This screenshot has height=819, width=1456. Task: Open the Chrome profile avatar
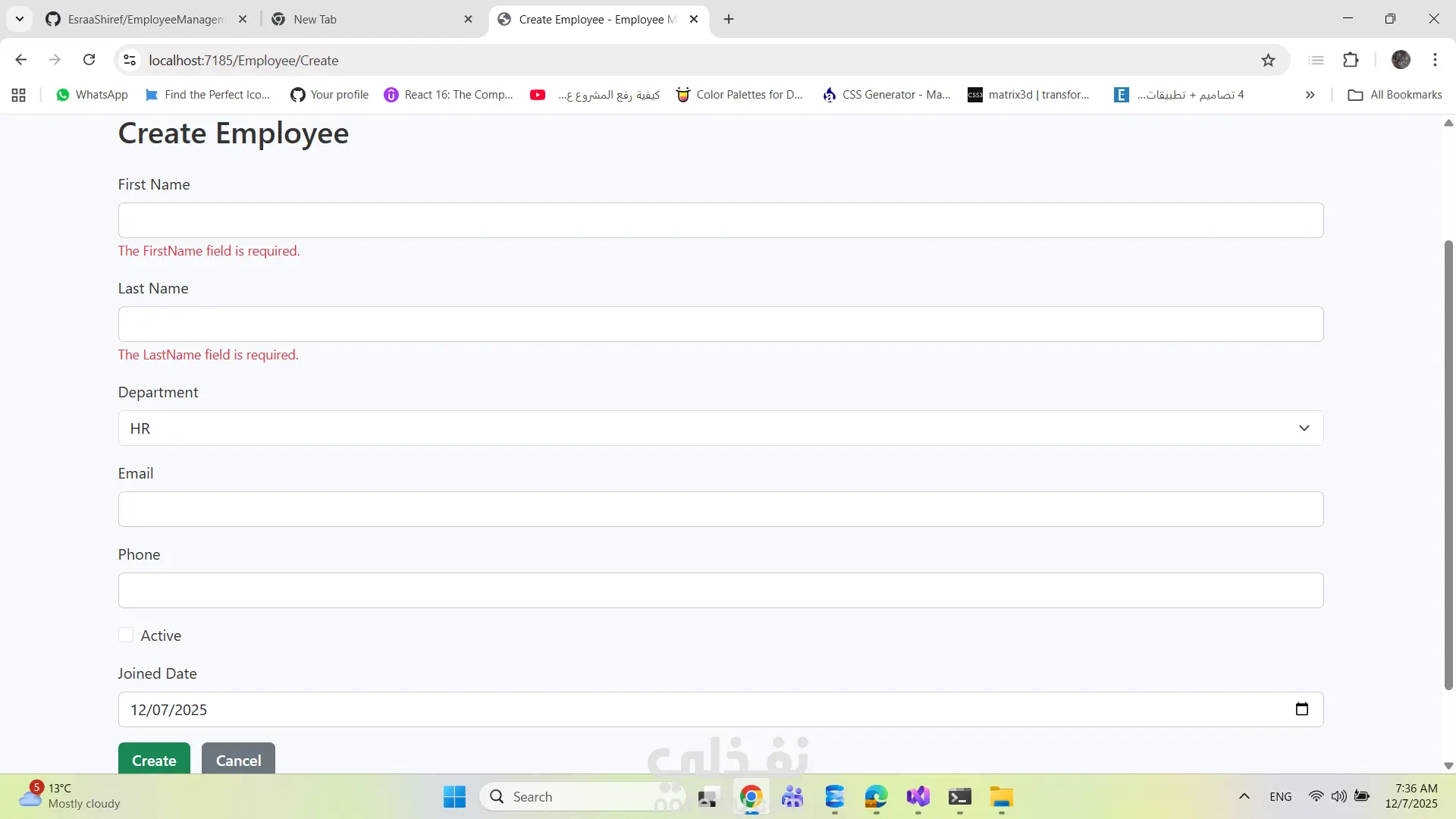[1401, 60]
